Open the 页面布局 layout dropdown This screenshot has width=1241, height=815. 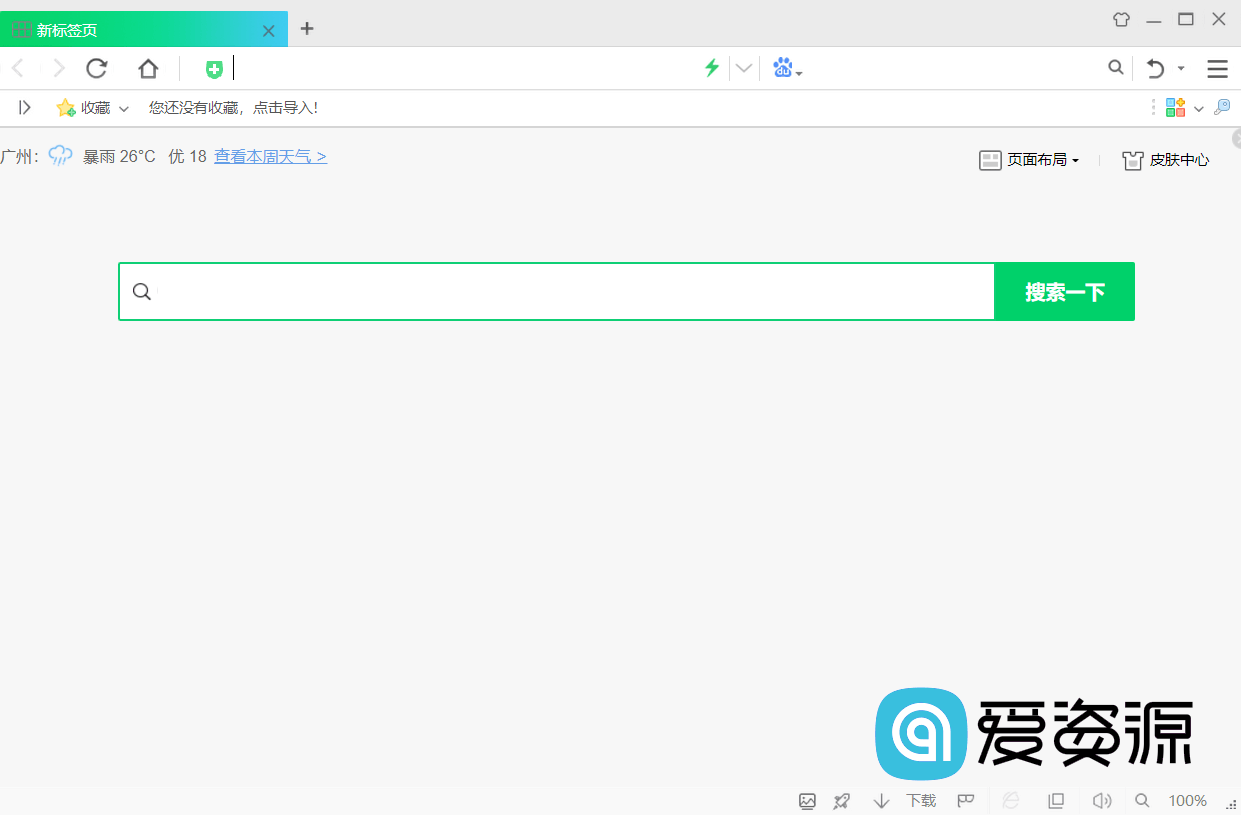pos(1030,159)
